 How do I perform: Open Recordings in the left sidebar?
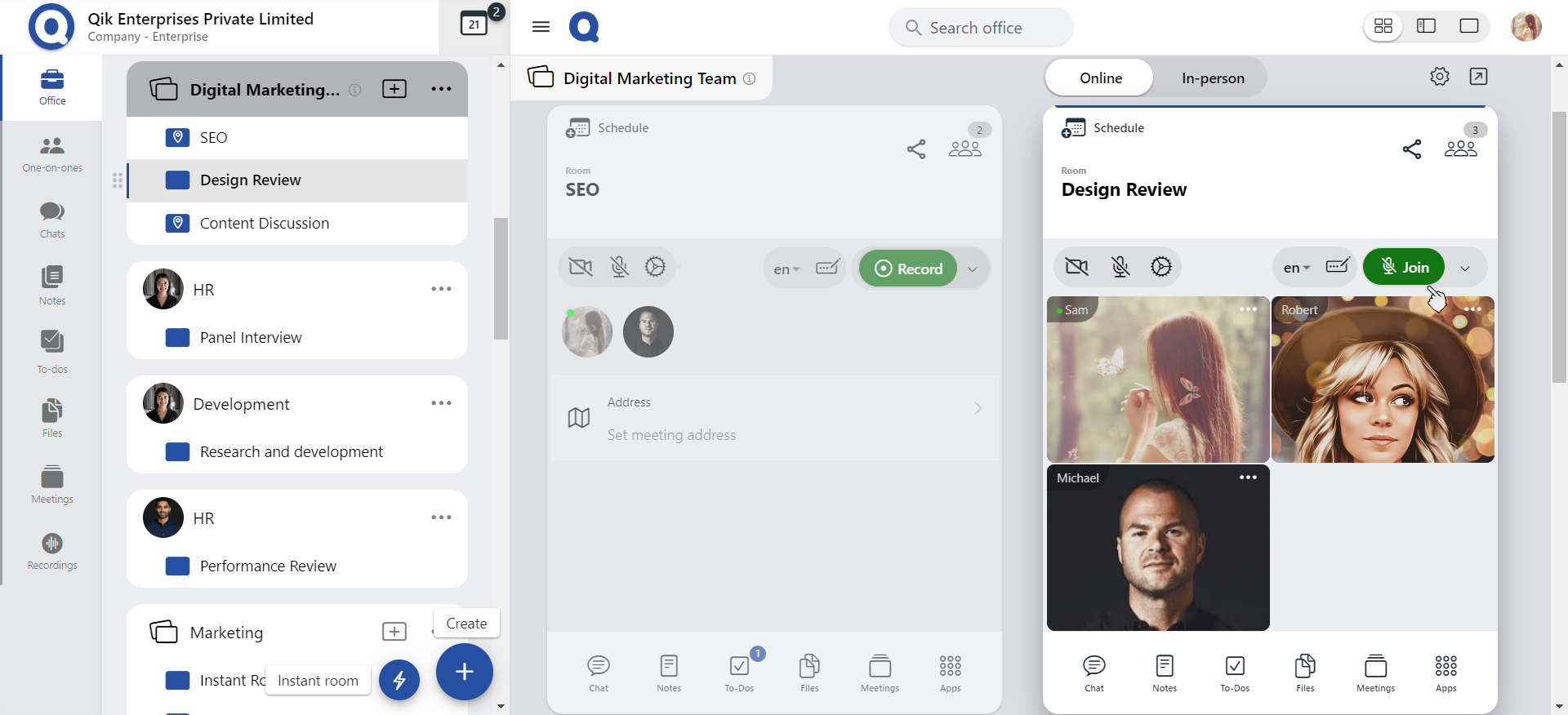(x=52, y=551)
